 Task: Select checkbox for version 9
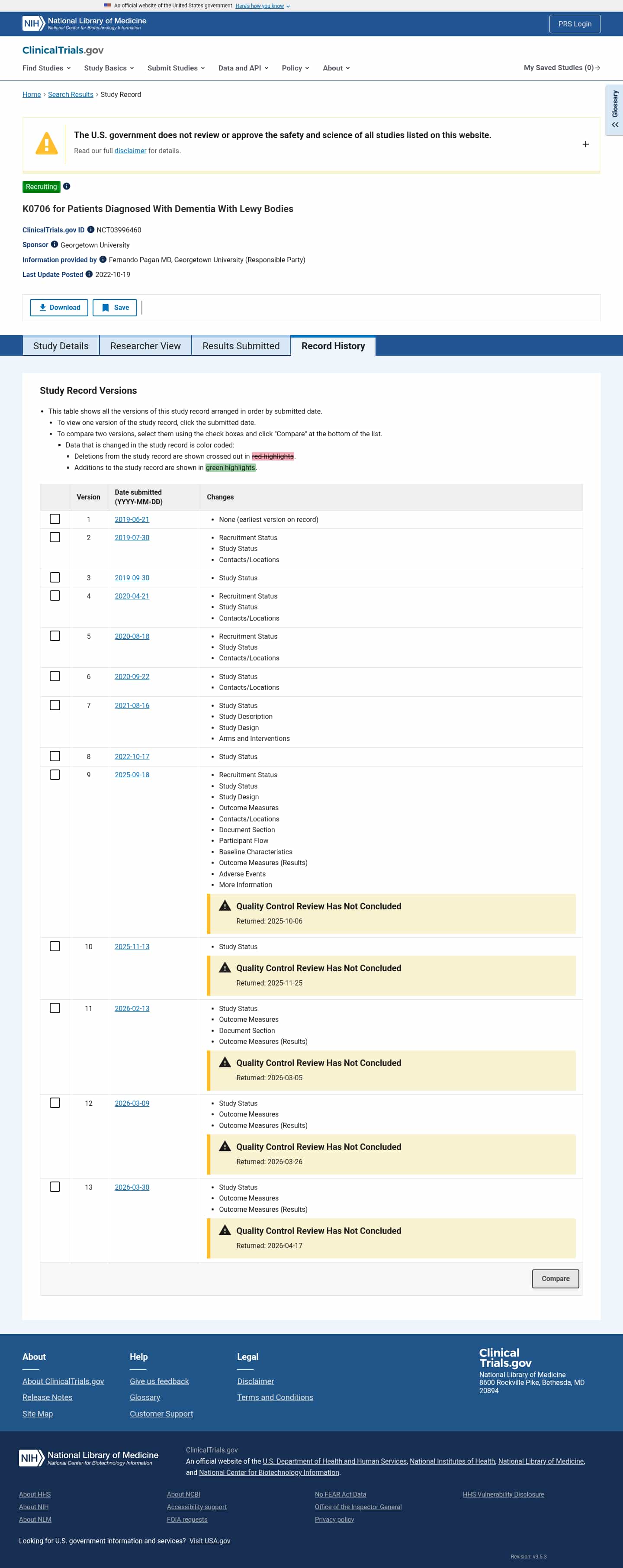click(x=55, y=774)
